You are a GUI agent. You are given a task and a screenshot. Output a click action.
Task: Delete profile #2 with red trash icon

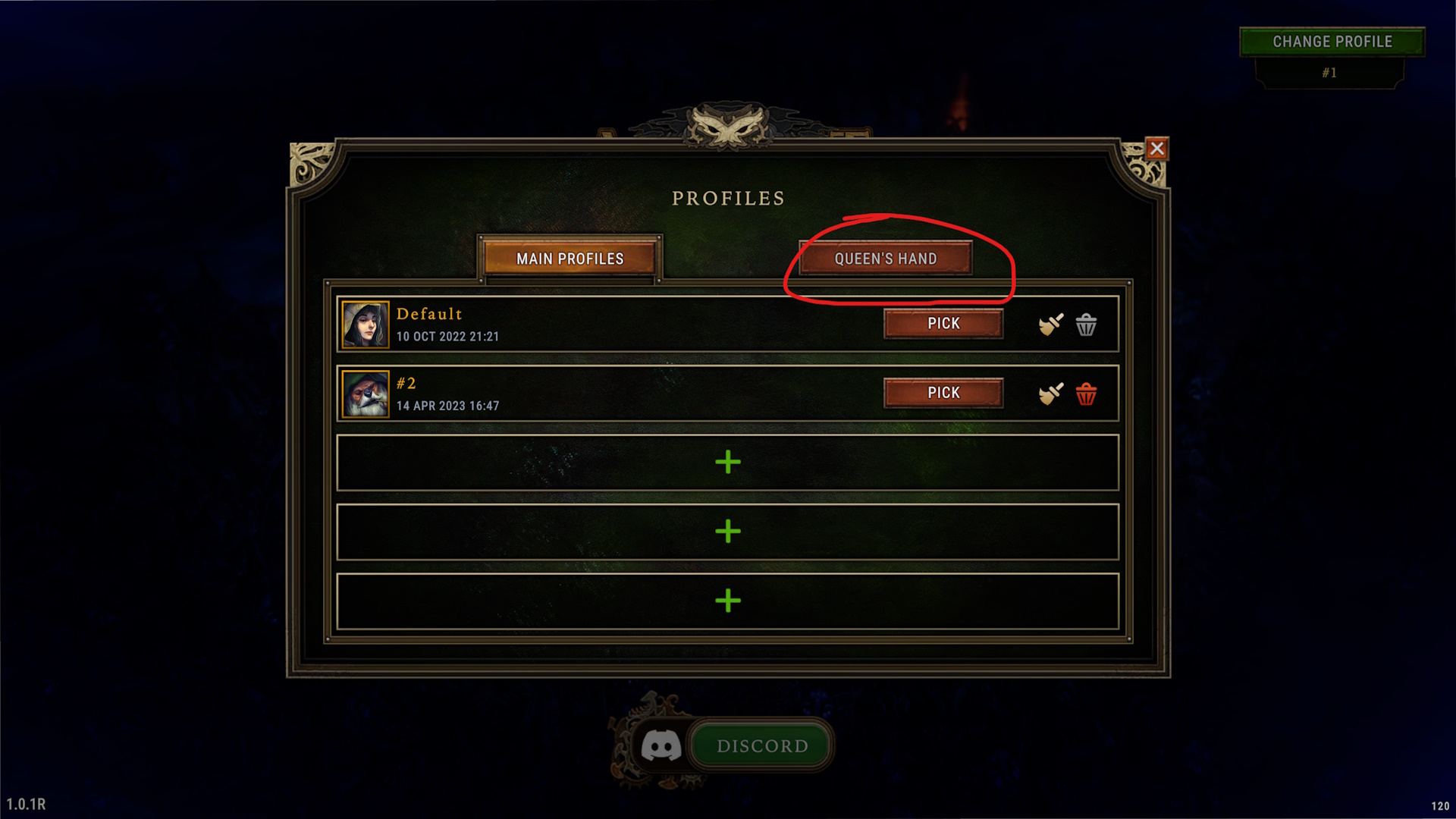[x=1087, y=394]
